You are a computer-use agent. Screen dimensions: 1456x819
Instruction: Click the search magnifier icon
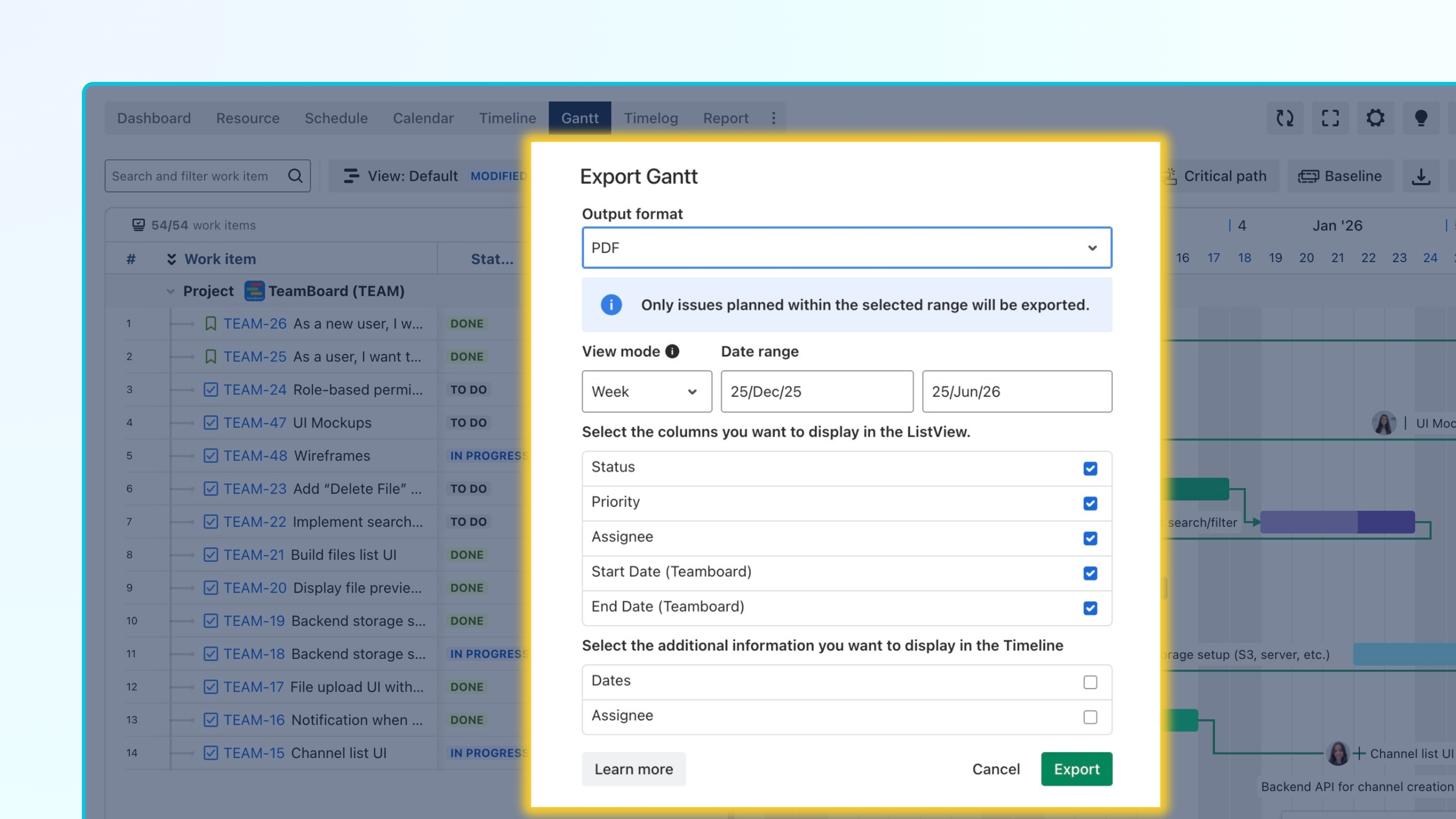tap(295, 176)
